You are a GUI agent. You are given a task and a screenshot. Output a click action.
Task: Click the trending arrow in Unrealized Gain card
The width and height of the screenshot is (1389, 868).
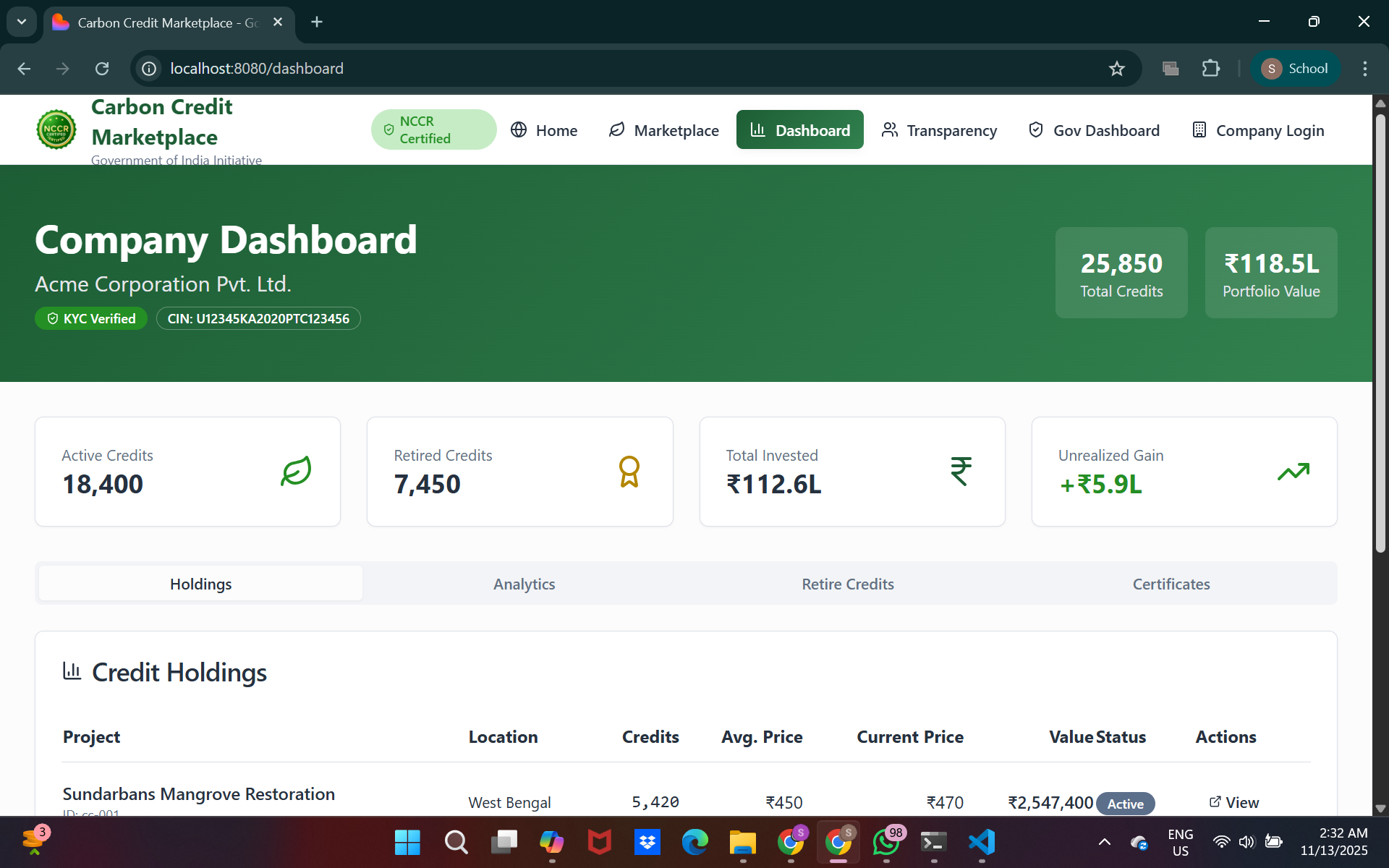(x=1293, y=472)
